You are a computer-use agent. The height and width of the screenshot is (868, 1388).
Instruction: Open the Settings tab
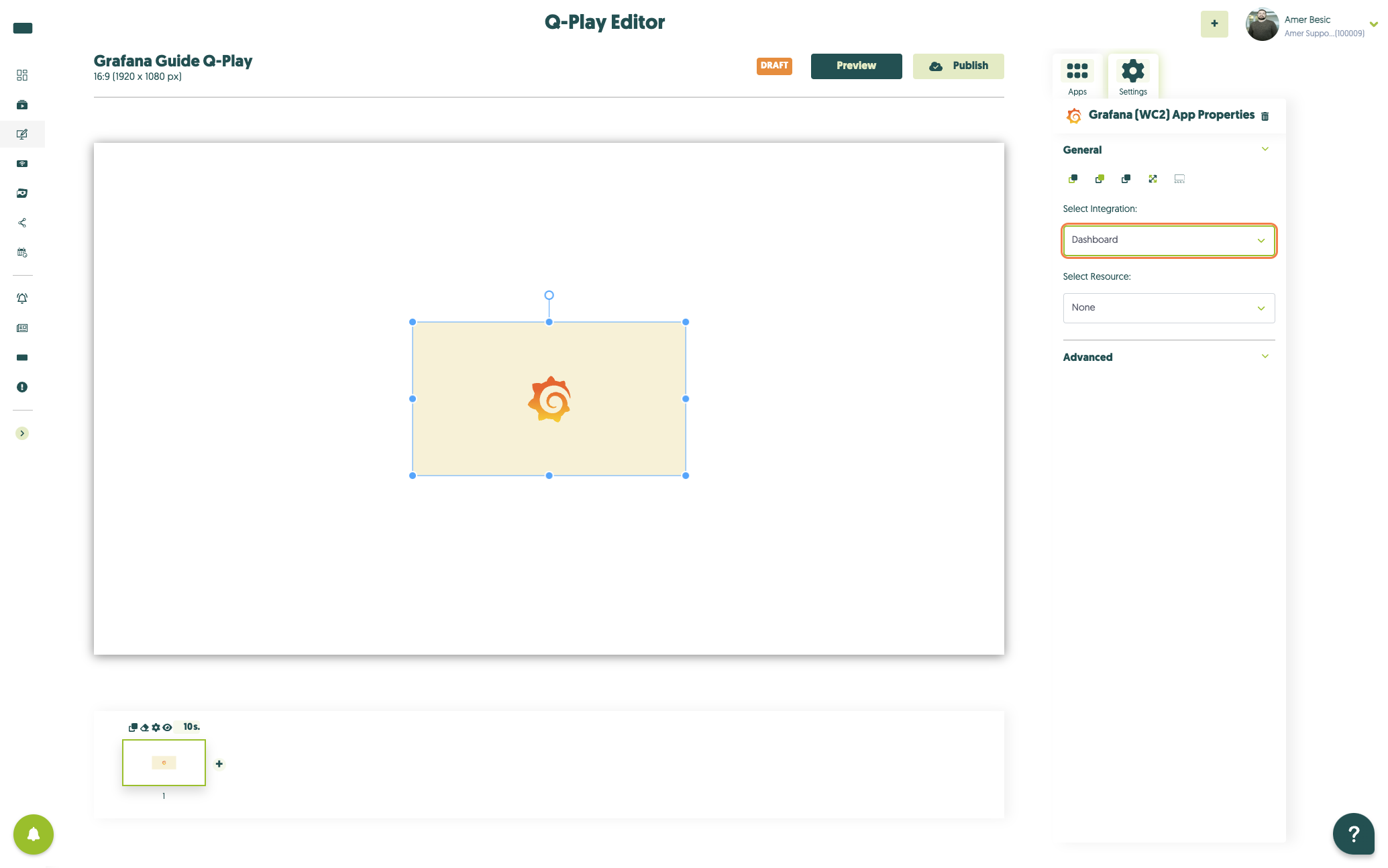(1133, 76)
